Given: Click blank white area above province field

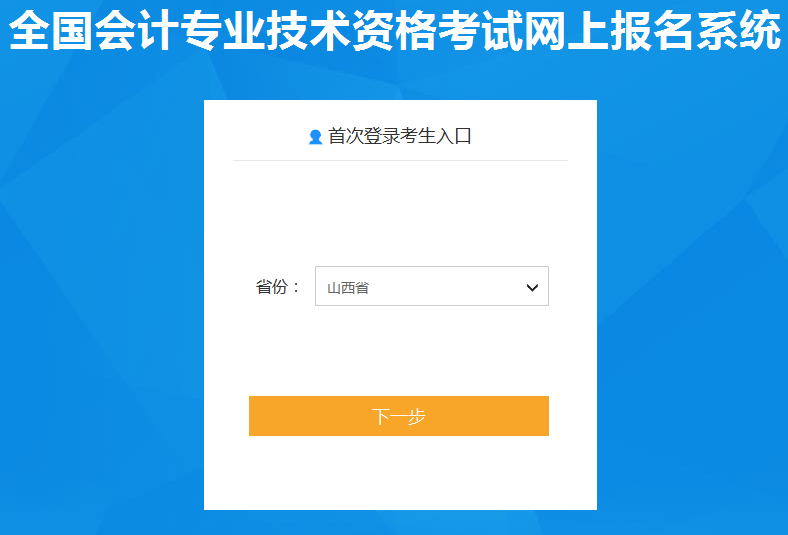Looking at the screenshot, I should pyautogui.click(x=401, y=213).
